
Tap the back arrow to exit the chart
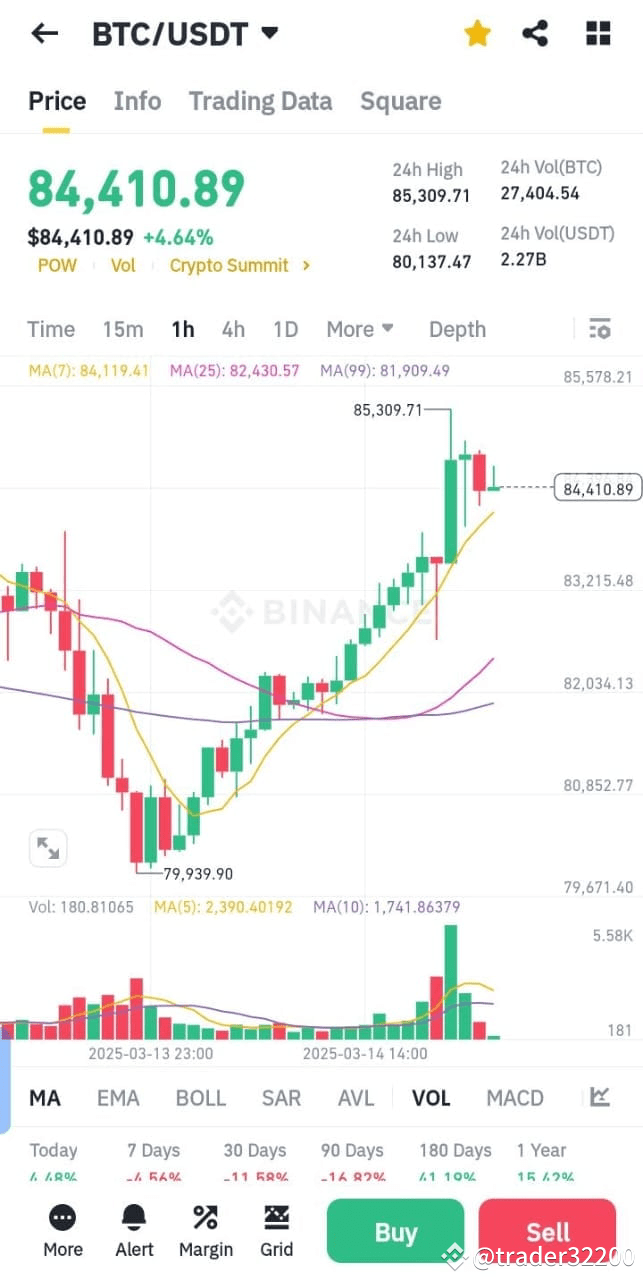coord(43,33)
